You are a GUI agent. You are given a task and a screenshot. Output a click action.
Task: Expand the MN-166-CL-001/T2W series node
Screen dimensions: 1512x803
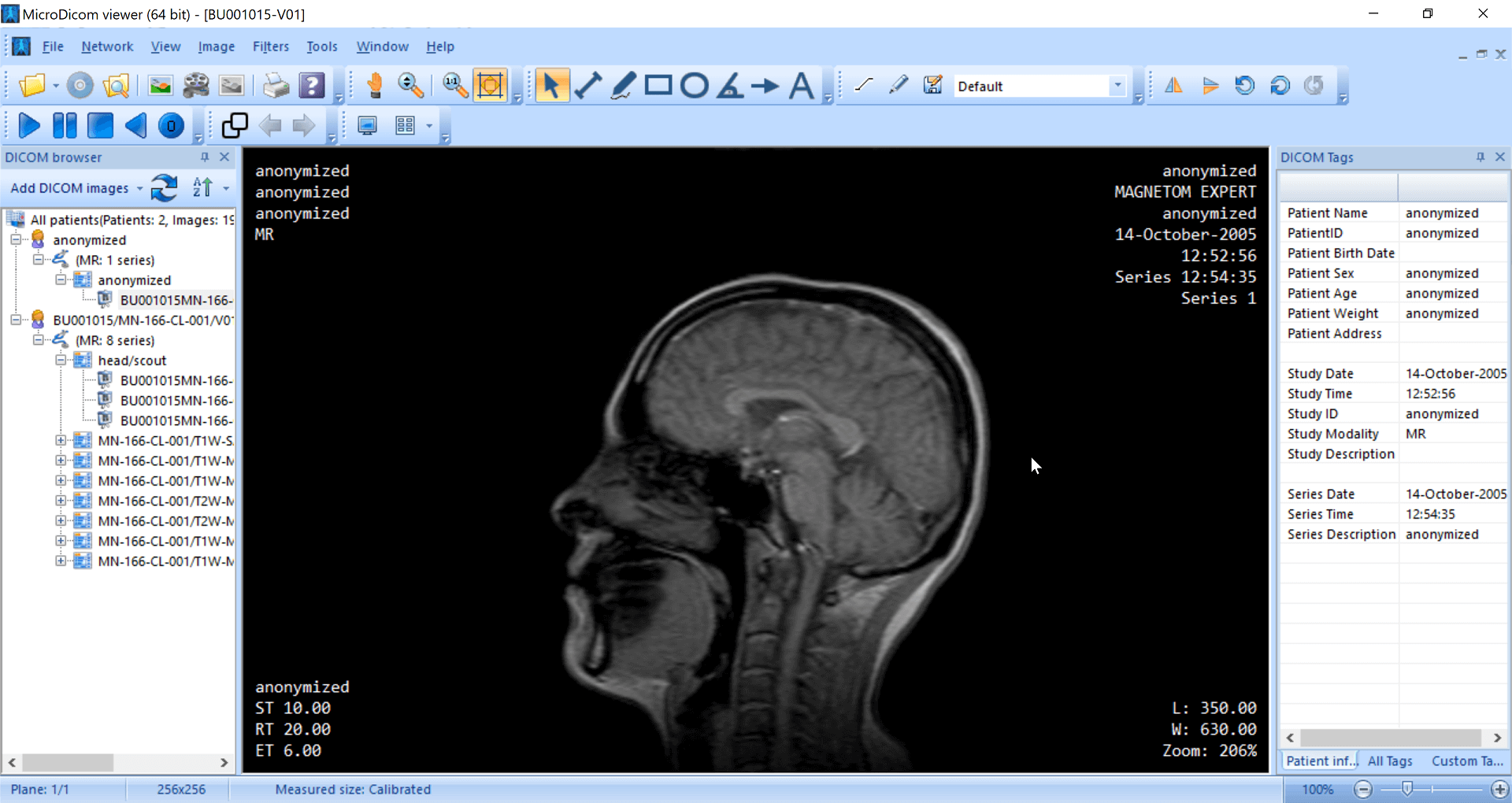(62, 501)
